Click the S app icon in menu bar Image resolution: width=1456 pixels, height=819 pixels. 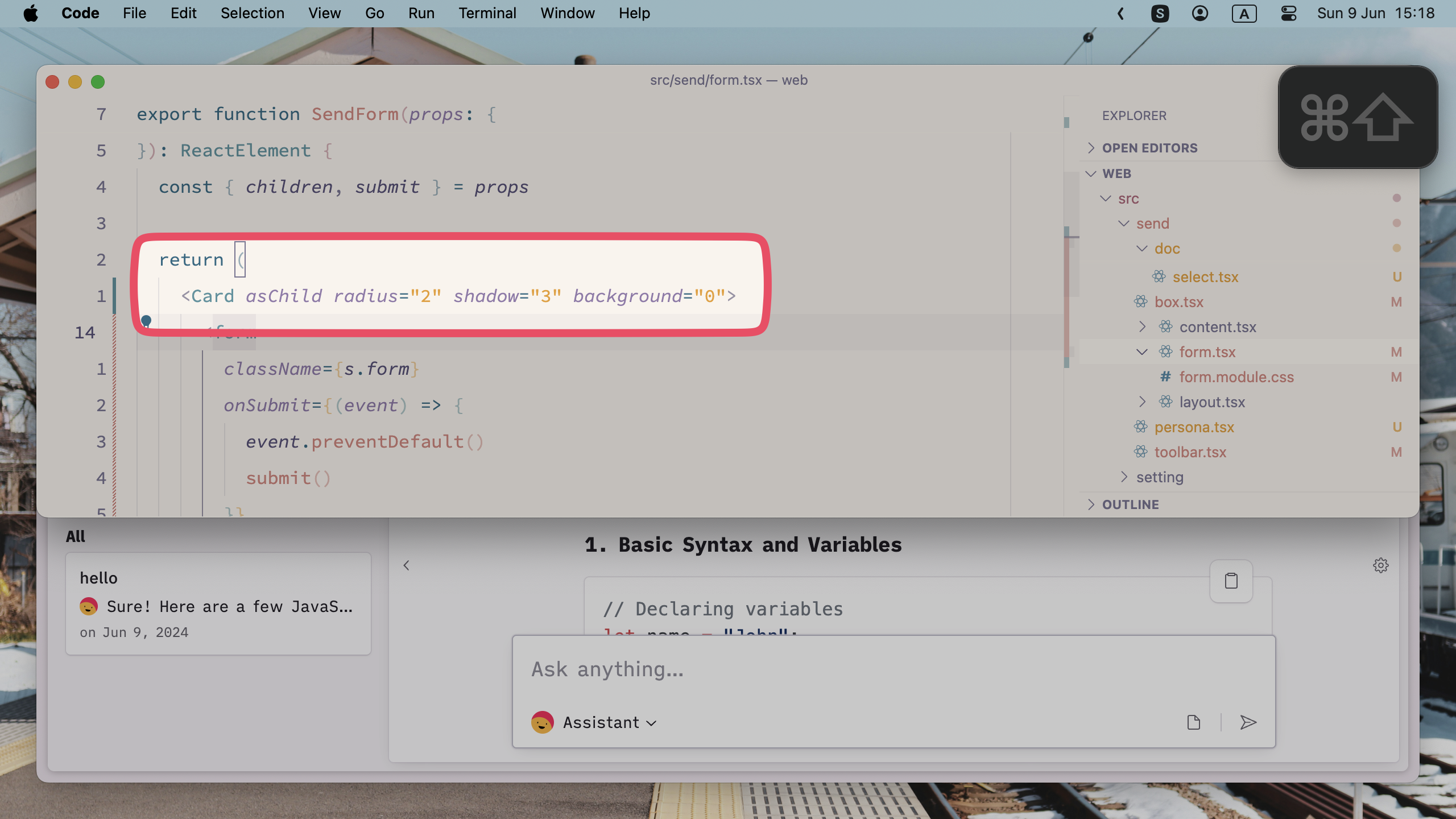pos(1160,13)
